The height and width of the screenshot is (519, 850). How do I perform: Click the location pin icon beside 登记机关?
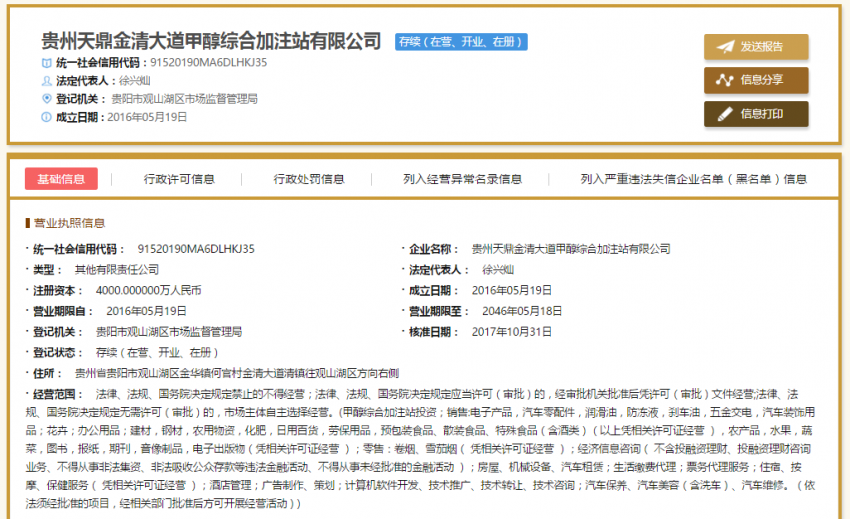[47, 99]
